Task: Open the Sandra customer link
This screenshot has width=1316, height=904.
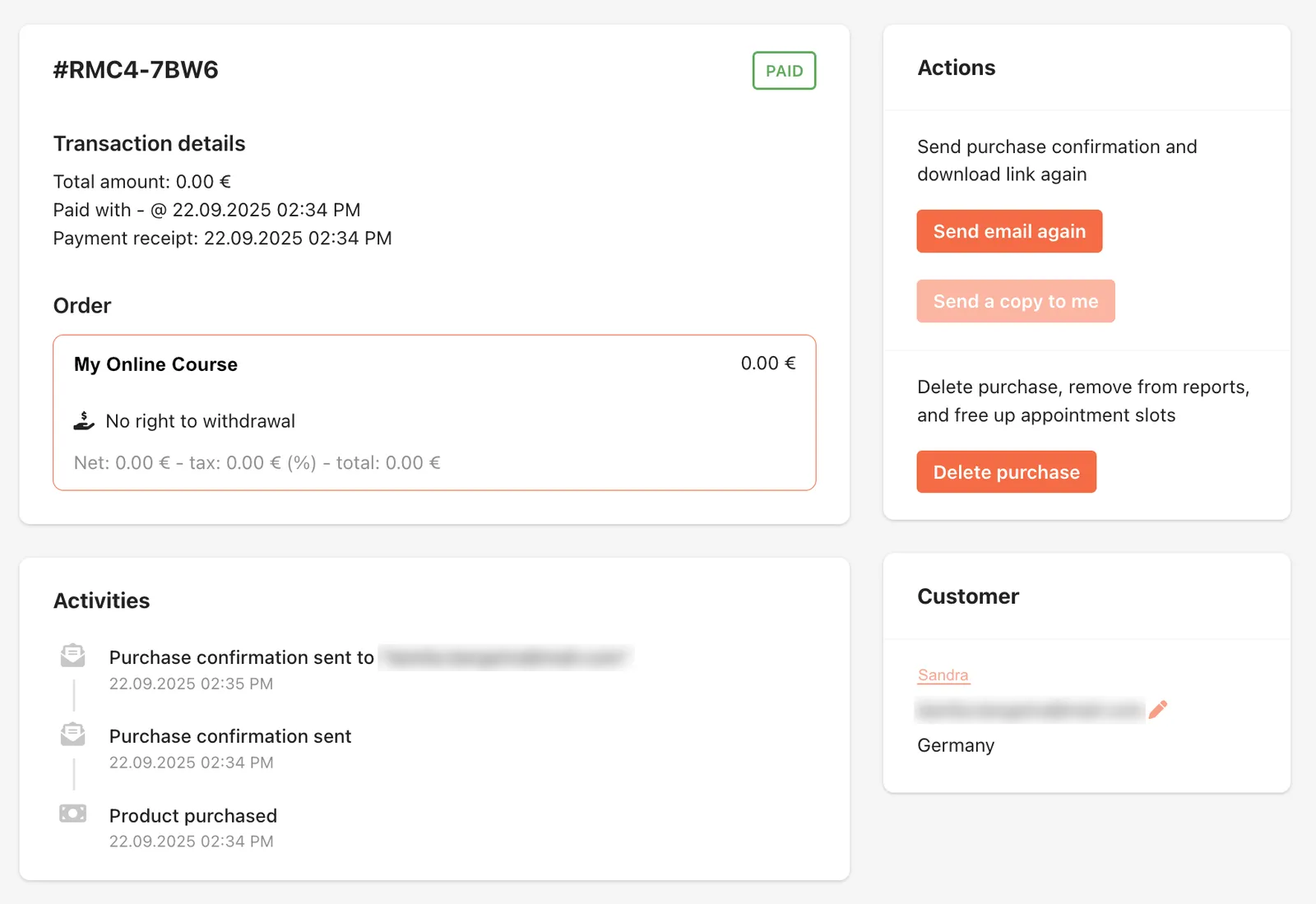Action: coord(943,675)
